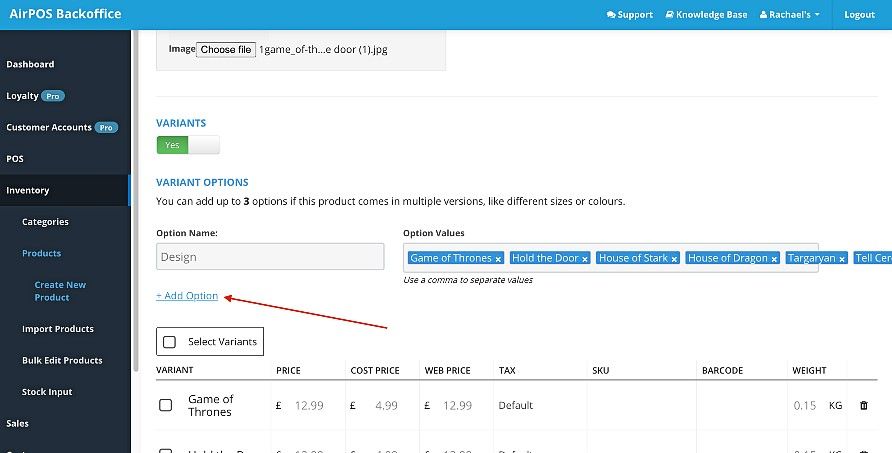Open Categories under Inventory
The width and height of the screenshot is (892, 453).
(45, 222)
